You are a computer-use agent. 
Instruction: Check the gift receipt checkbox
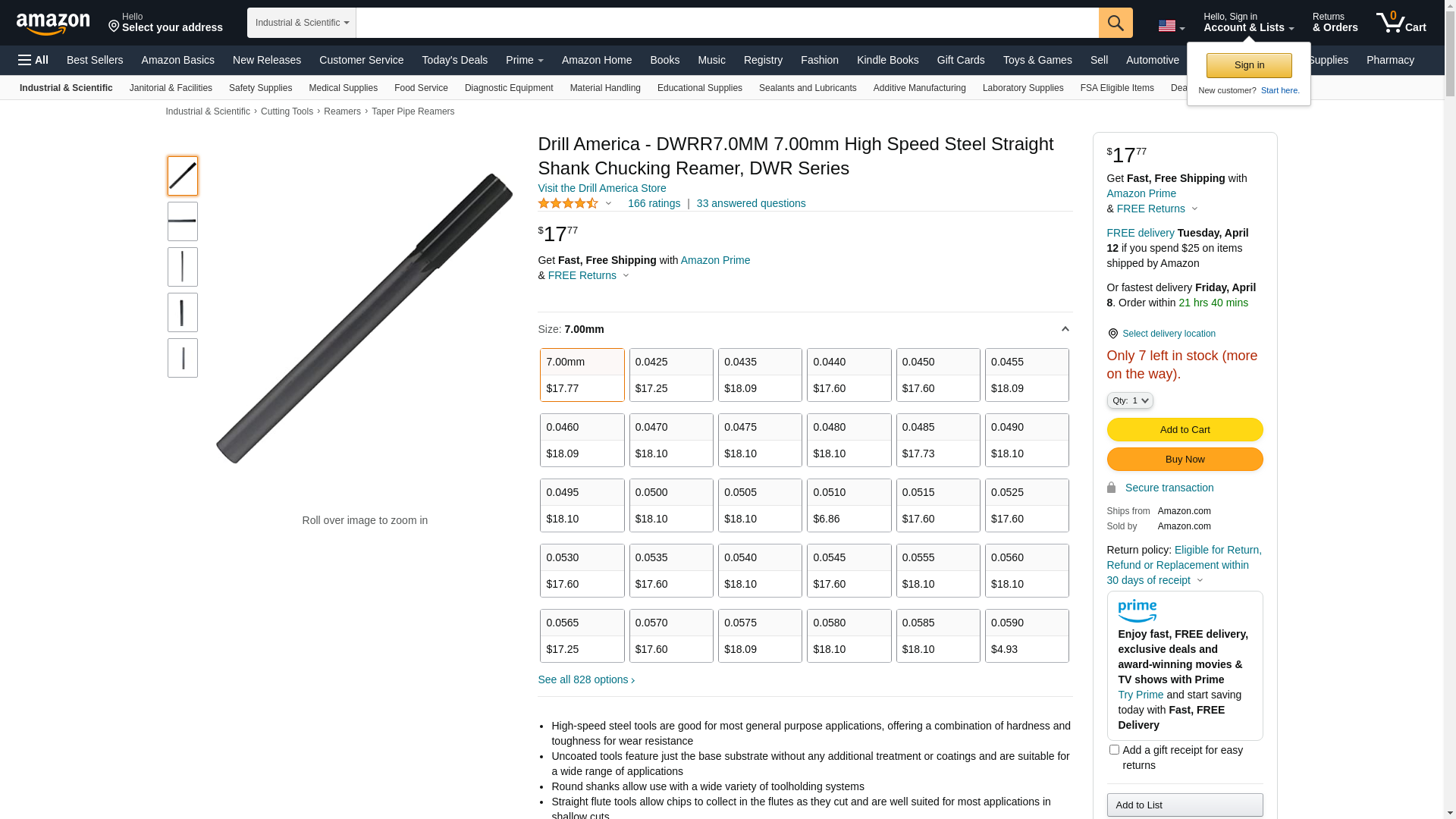tap(1114, 750)
